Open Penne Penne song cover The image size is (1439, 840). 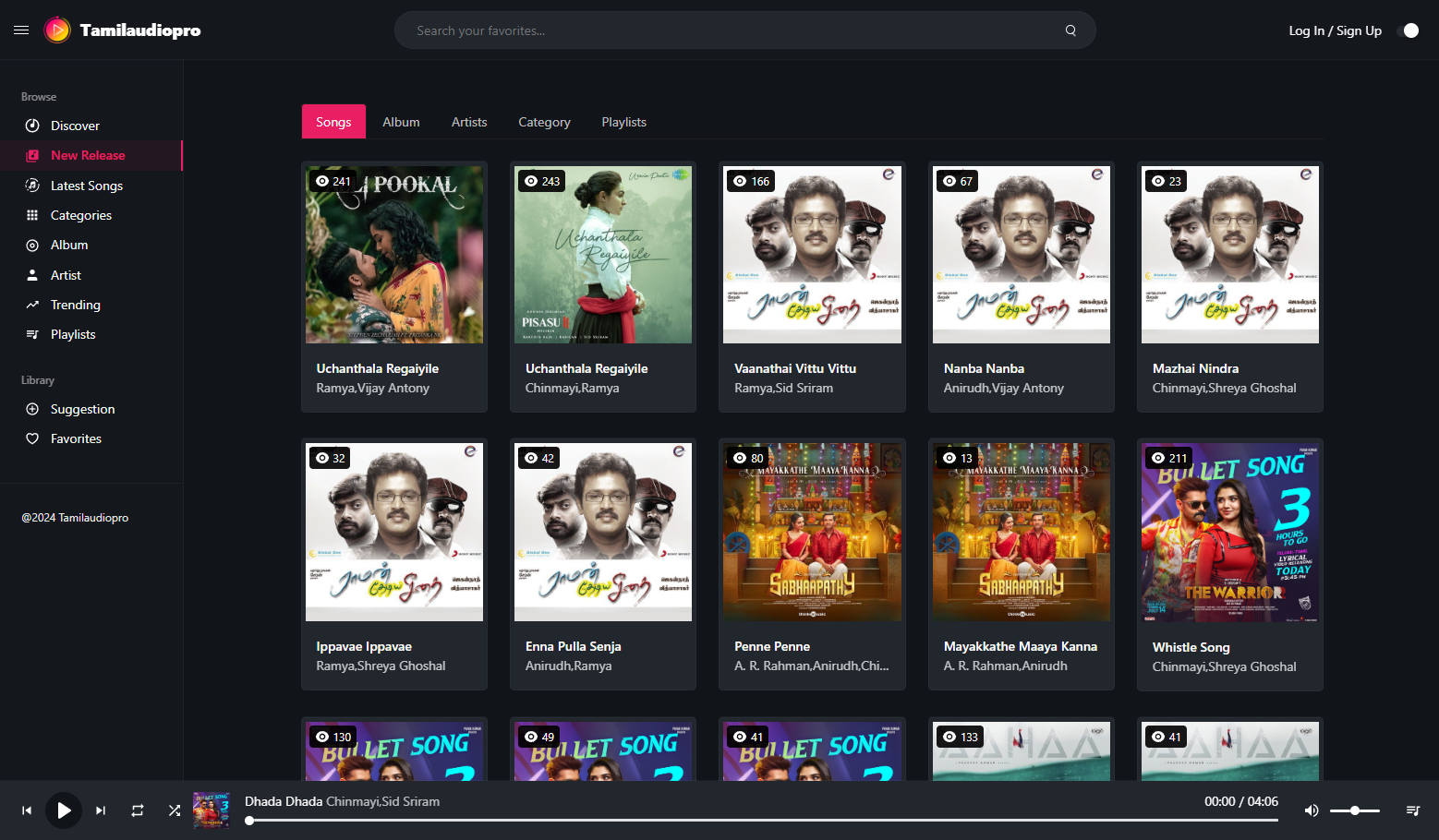[812, 532]
